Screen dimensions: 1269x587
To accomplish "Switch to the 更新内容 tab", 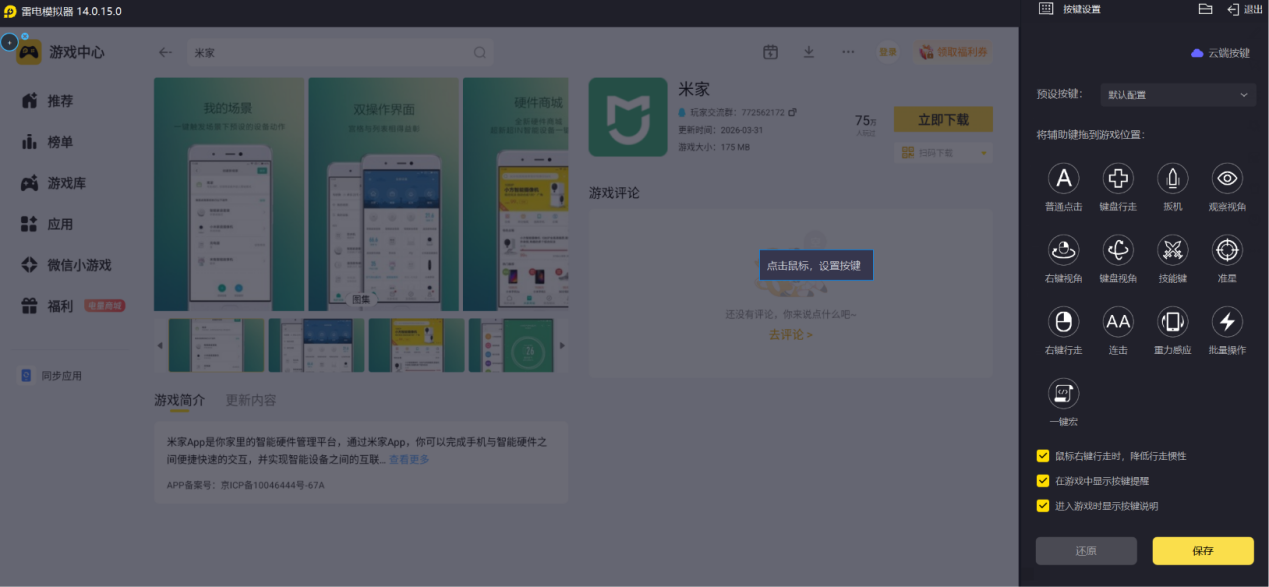I will (x=251, y=400).
